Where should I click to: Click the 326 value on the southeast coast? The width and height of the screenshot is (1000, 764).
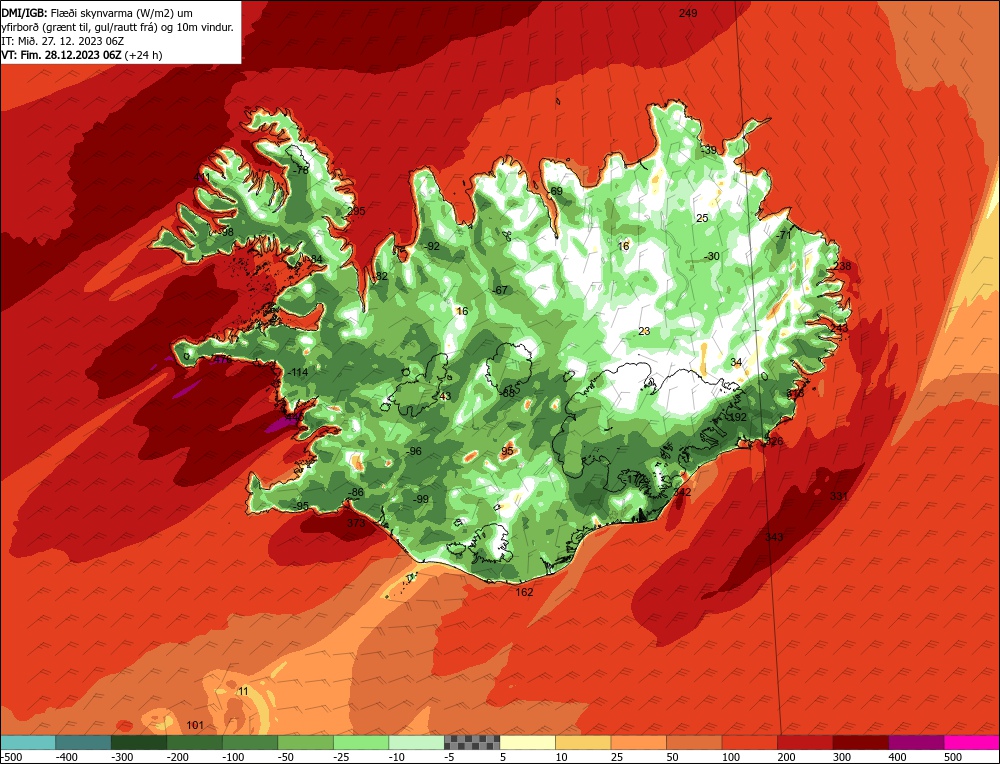pyautogui.click(x=774, y=441)
